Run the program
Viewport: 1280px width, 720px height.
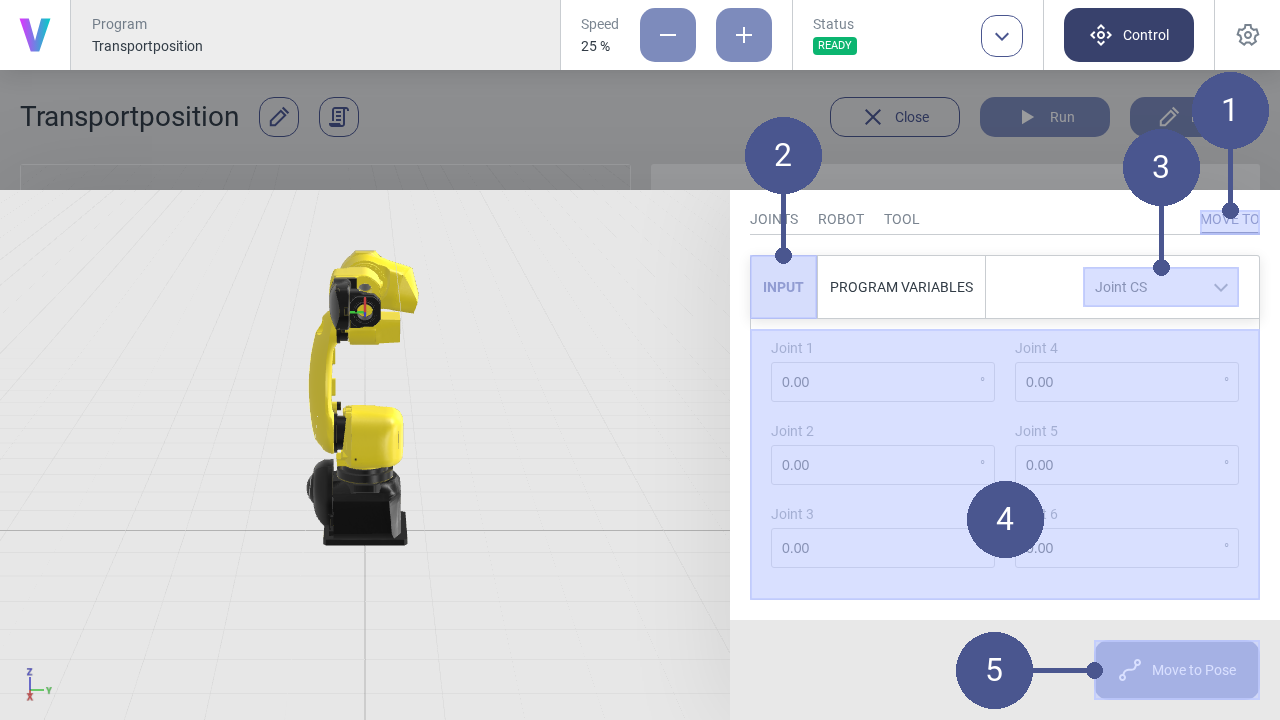click(x=1044, y=117)
